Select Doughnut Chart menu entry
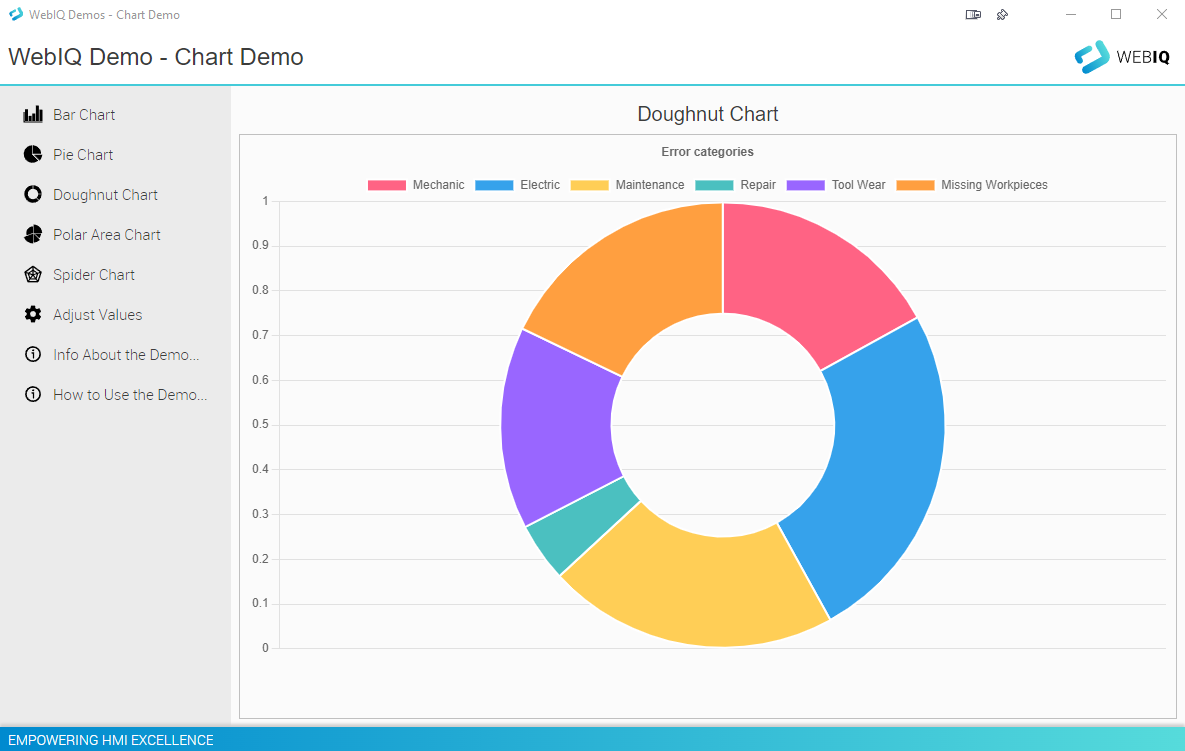The width and height of the screenshot is (1185, 751). click(x=105, y=195)
